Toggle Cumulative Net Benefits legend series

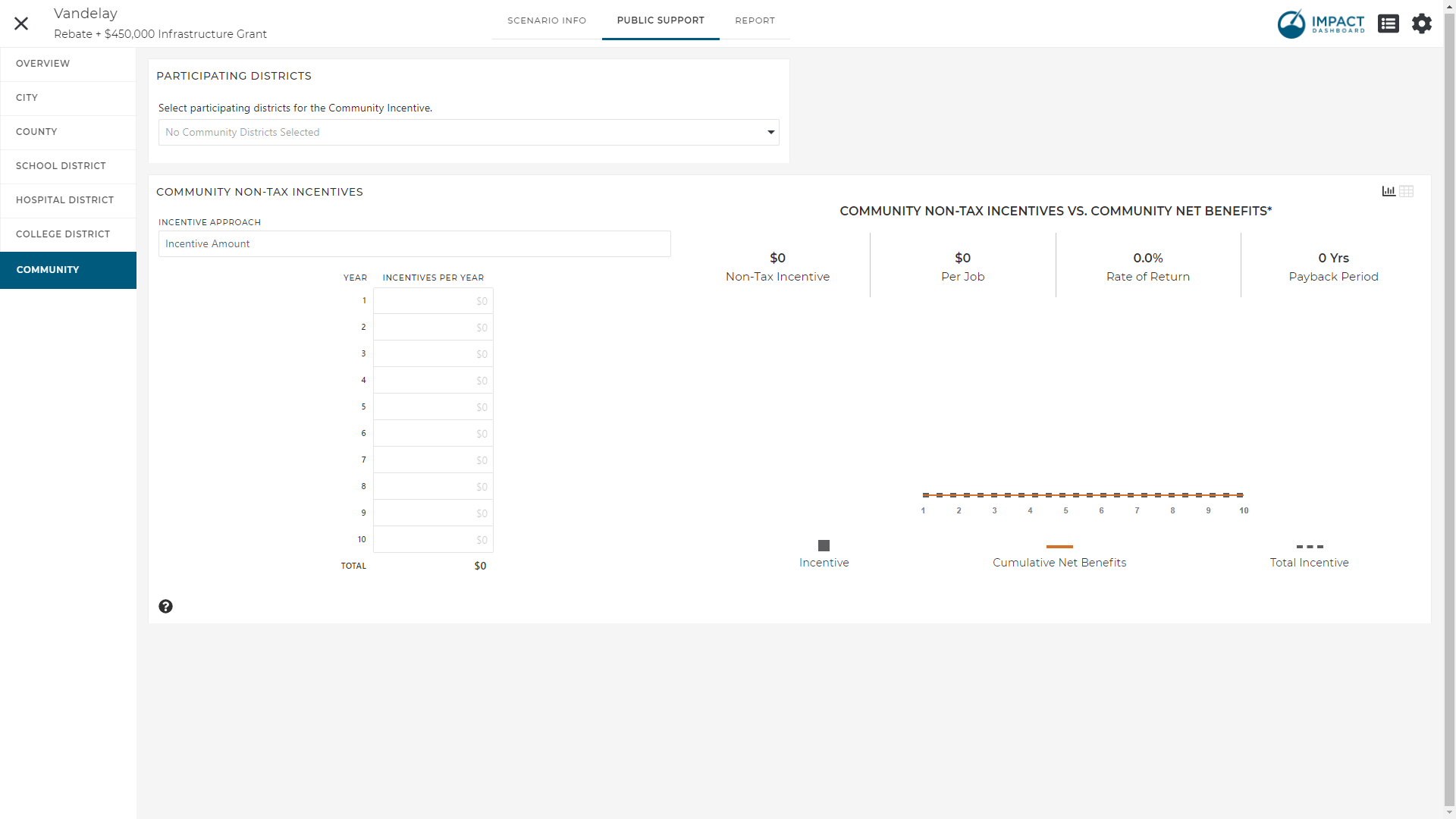(1059, 547)
